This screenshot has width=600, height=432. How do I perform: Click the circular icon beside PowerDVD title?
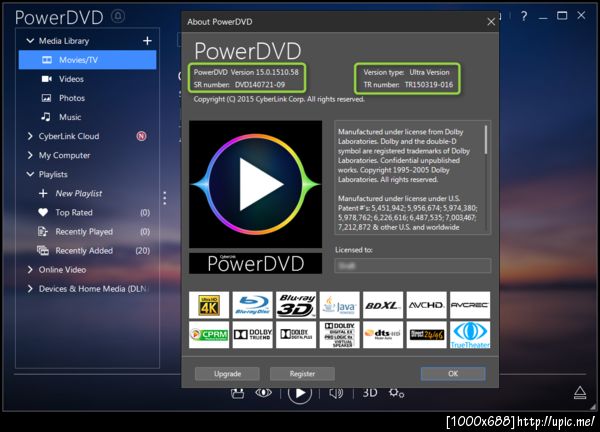(x=118, y=16)
